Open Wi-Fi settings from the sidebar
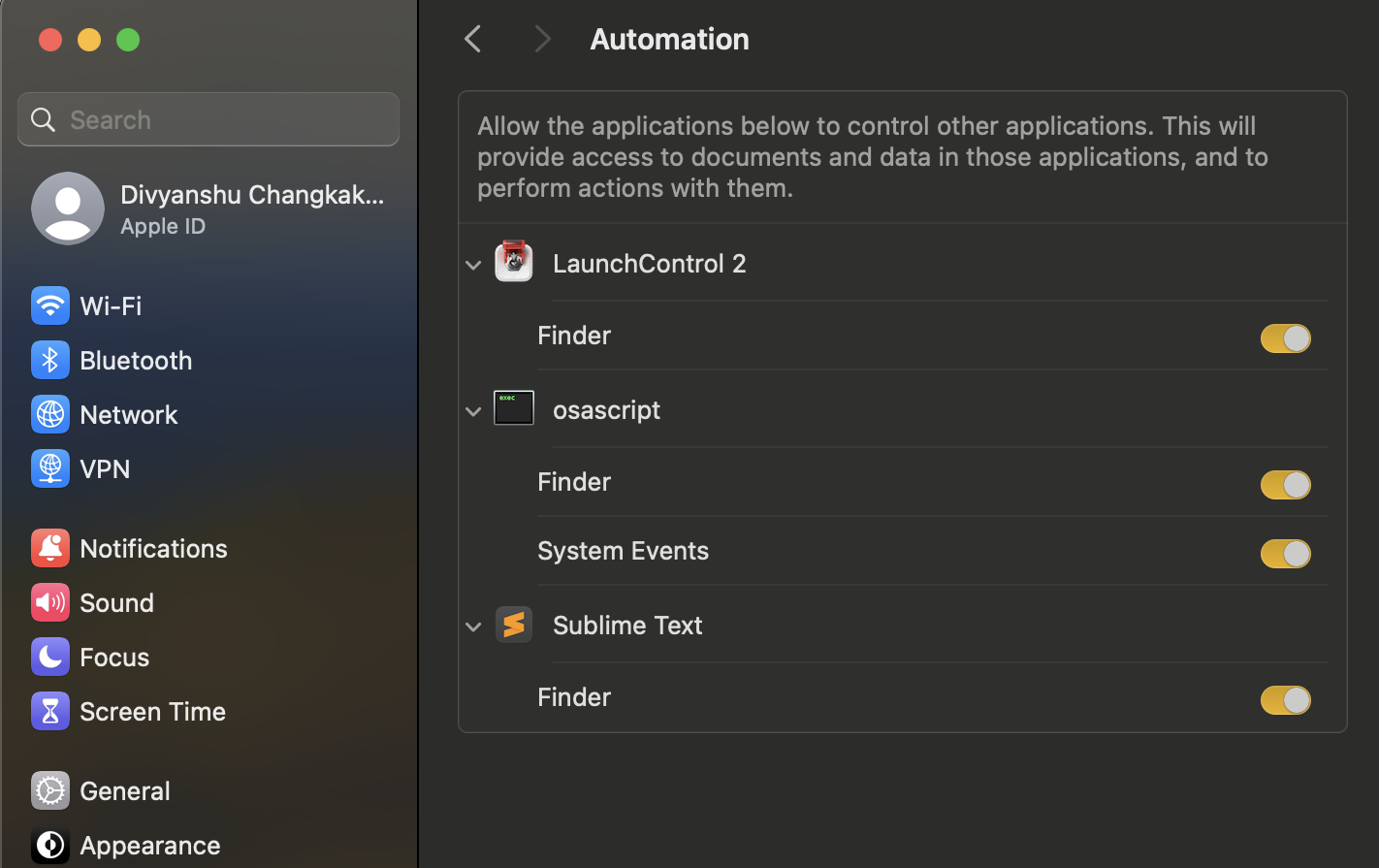Image resolution: width=1379 pixels, height=868 pixels. (x=113, y=305)
